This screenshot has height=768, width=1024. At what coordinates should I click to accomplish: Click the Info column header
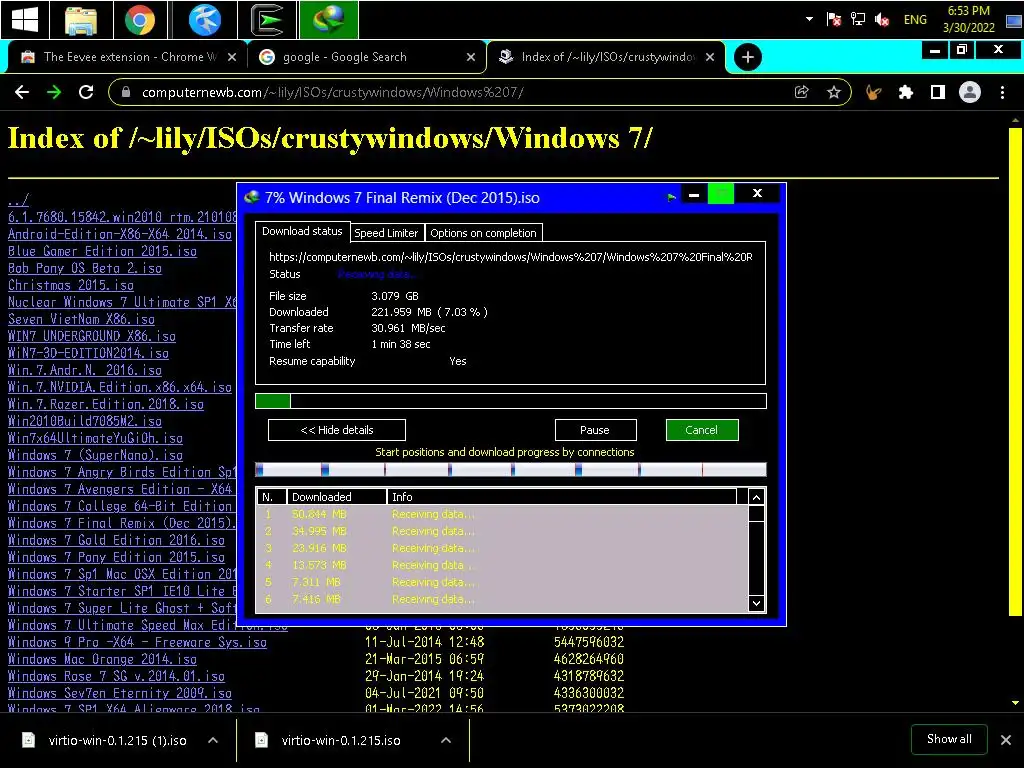click(562, 497)
